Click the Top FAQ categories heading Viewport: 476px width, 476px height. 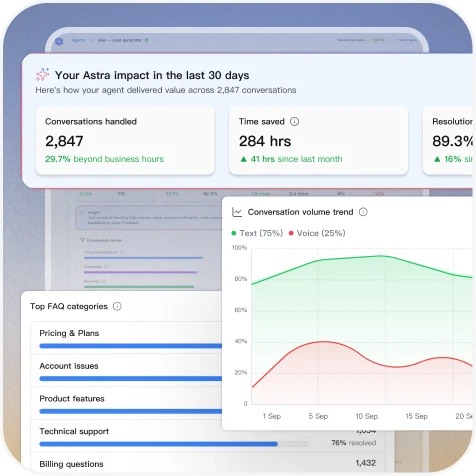[x=69, y=306]
